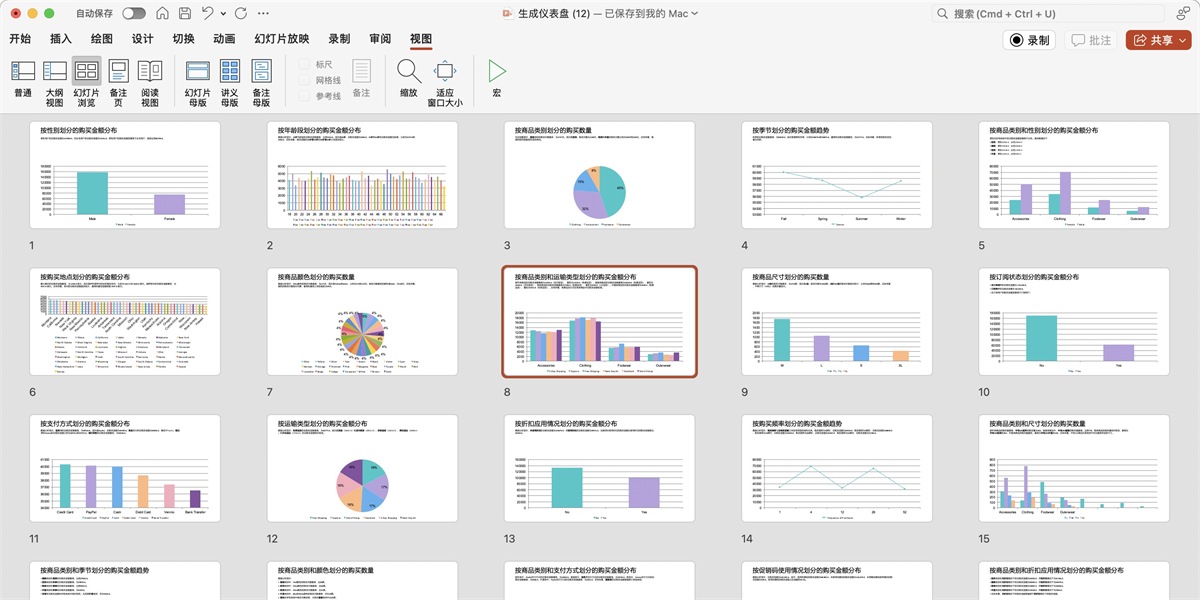Switch to 普通 normal view
This screenshot has width=1200, height=600.
point(22,80)
